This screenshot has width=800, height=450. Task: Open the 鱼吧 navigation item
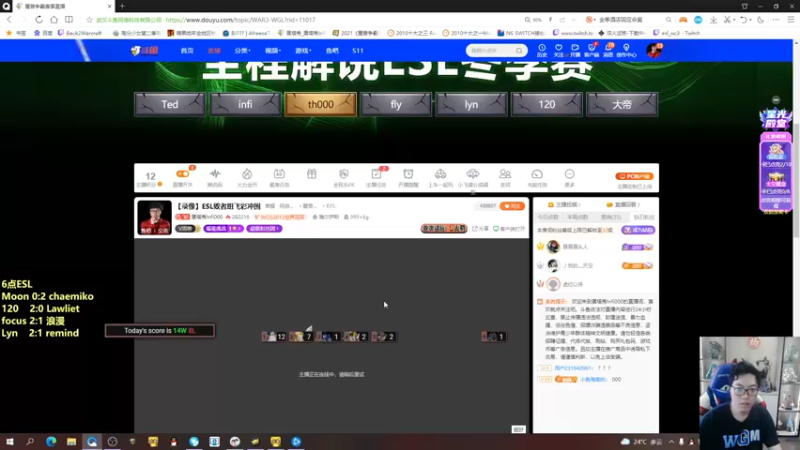(332, 51)
